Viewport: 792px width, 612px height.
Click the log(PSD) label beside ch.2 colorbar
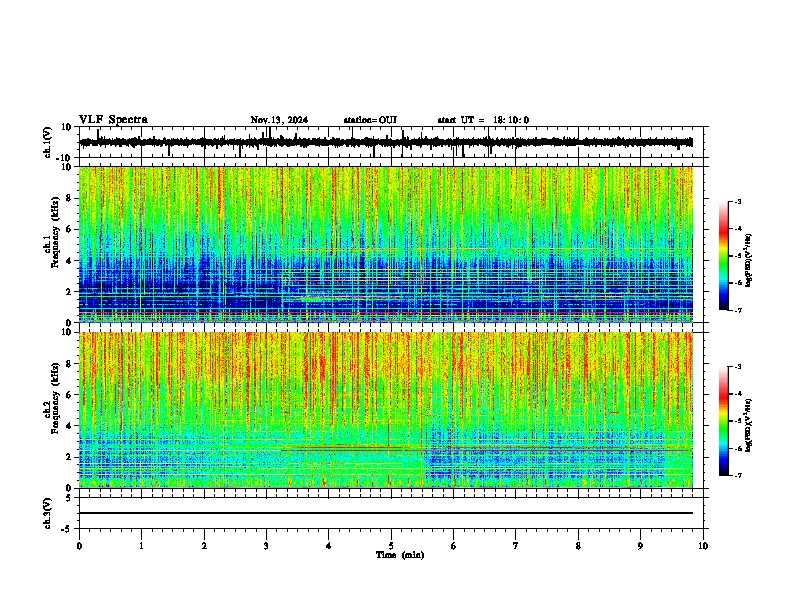point(749,426)
